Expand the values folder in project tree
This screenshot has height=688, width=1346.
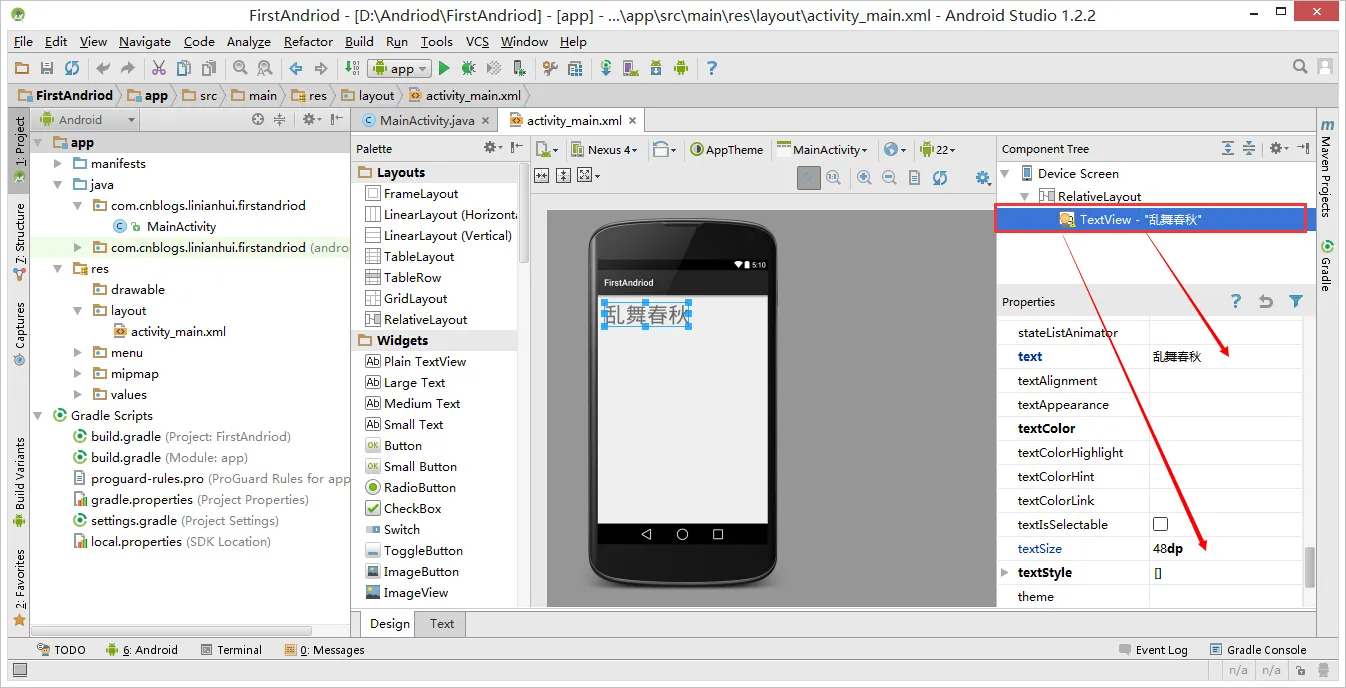(x=79, y=394)
